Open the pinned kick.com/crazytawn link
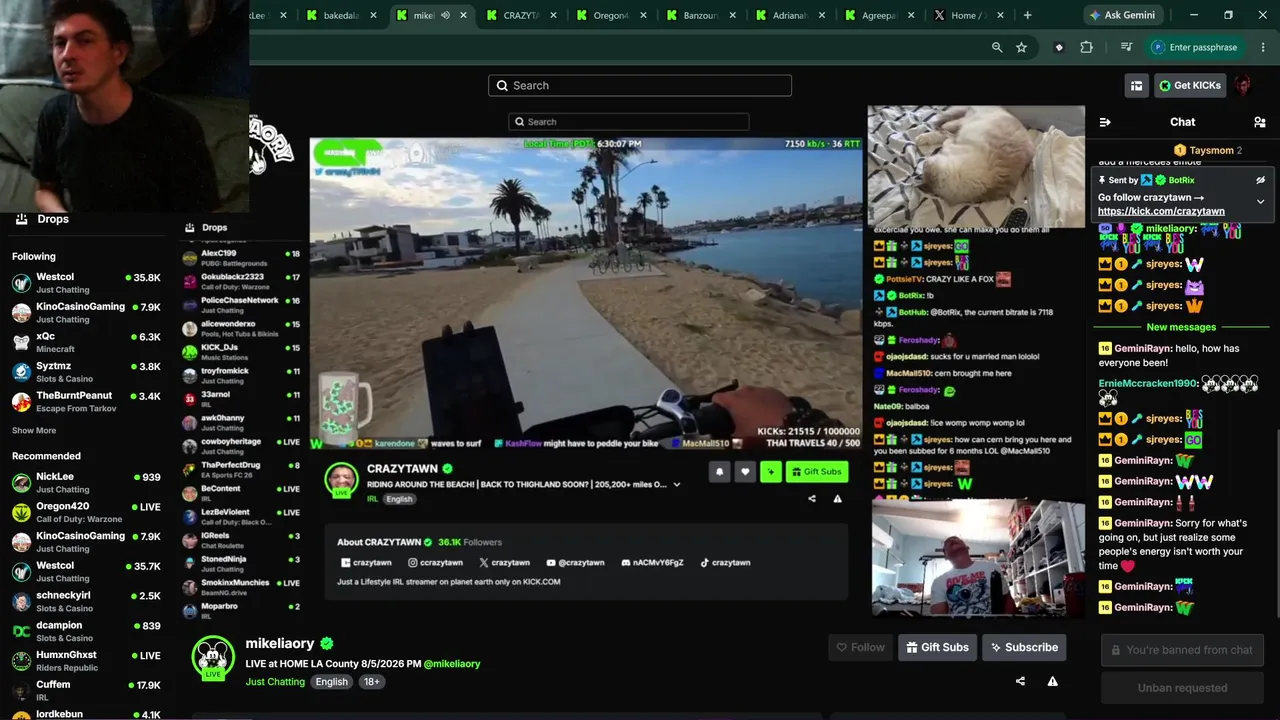This screenshot has height=720, width=1280. [1161, 211]
